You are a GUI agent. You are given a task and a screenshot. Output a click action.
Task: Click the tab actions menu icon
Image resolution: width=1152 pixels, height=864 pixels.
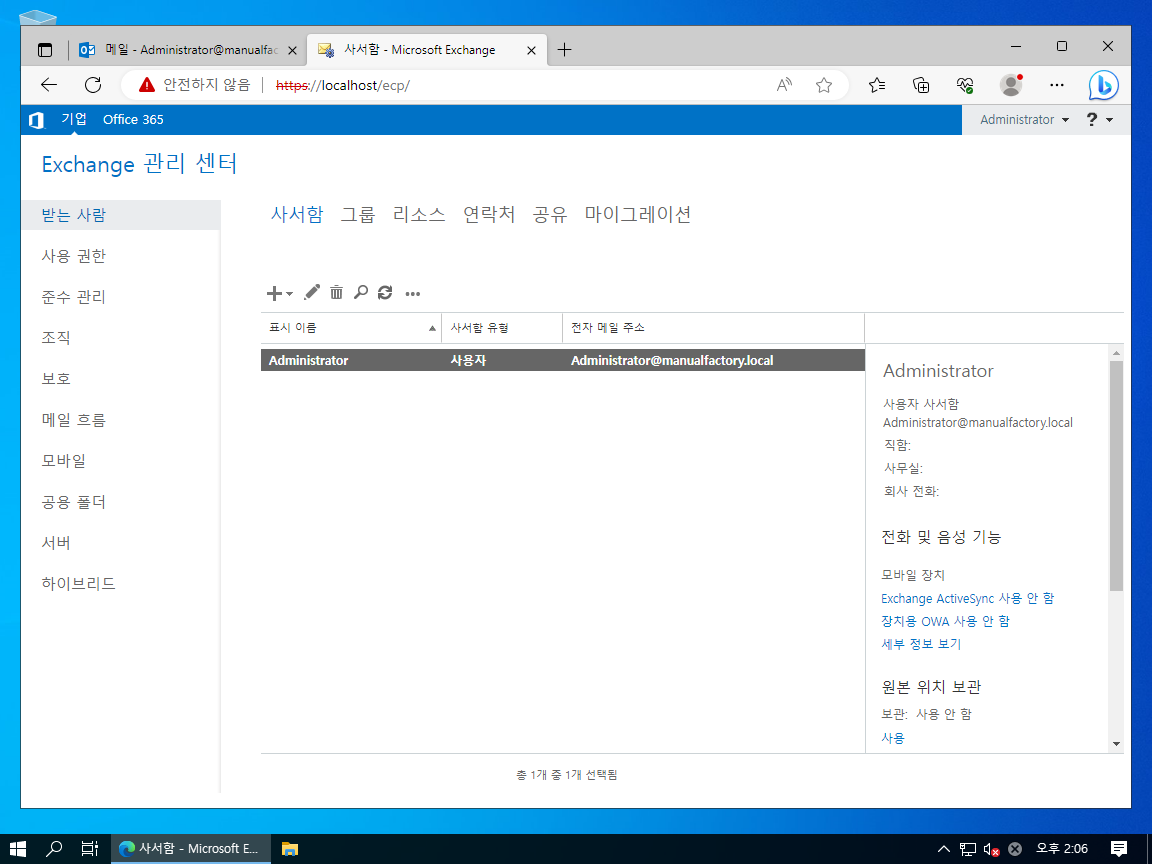coord(45,50)
